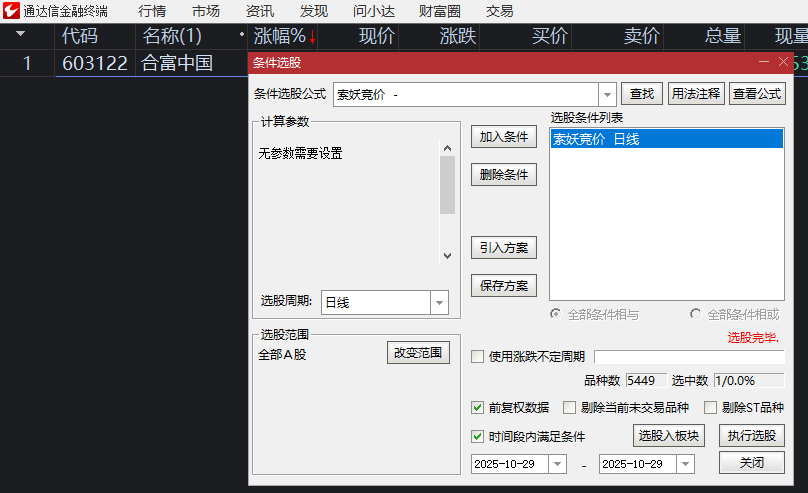Click the 代码 column header

point(80,36)
